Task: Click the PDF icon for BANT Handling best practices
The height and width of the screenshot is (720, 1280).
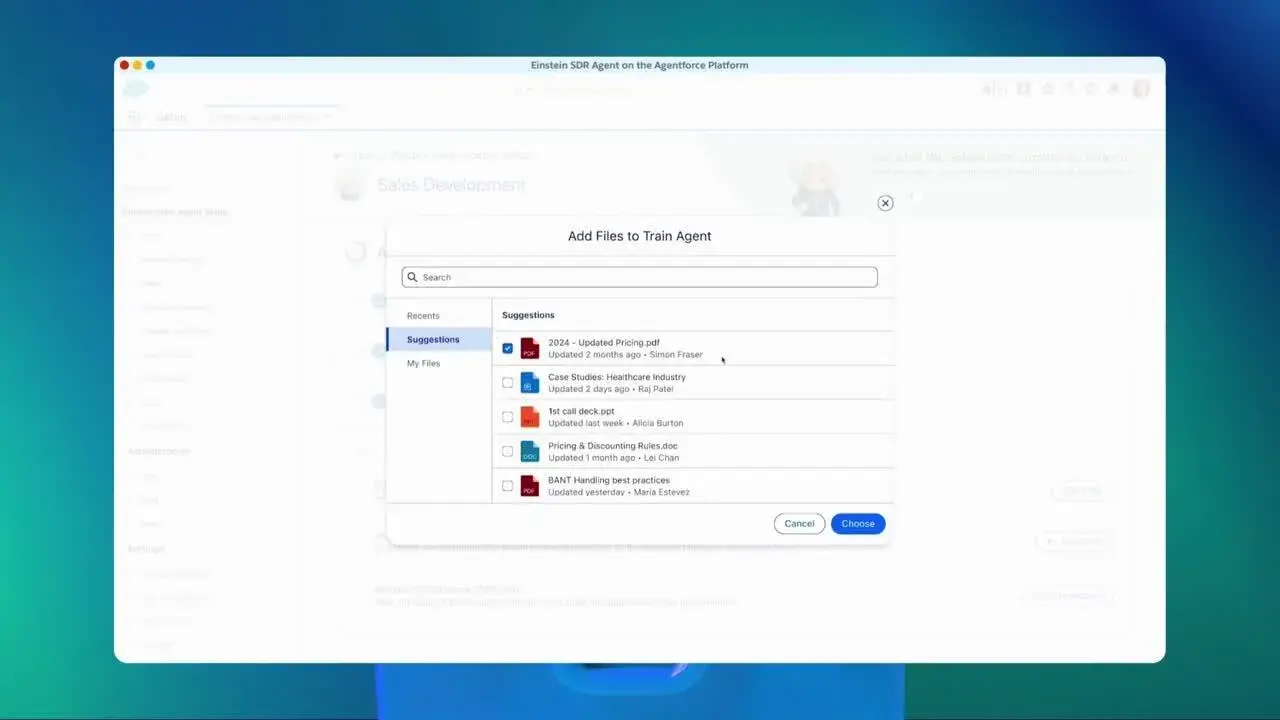Action: click(x=529, y=485)
